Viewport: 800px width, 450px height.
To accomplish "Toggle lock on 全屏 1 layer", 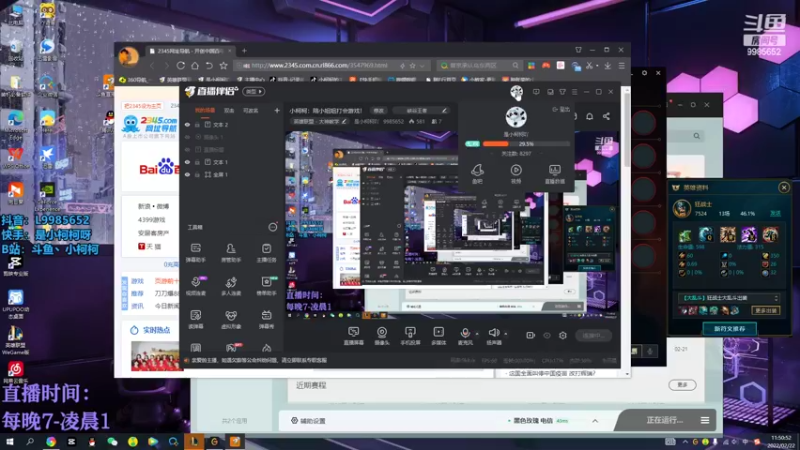I will click(197, 174).
